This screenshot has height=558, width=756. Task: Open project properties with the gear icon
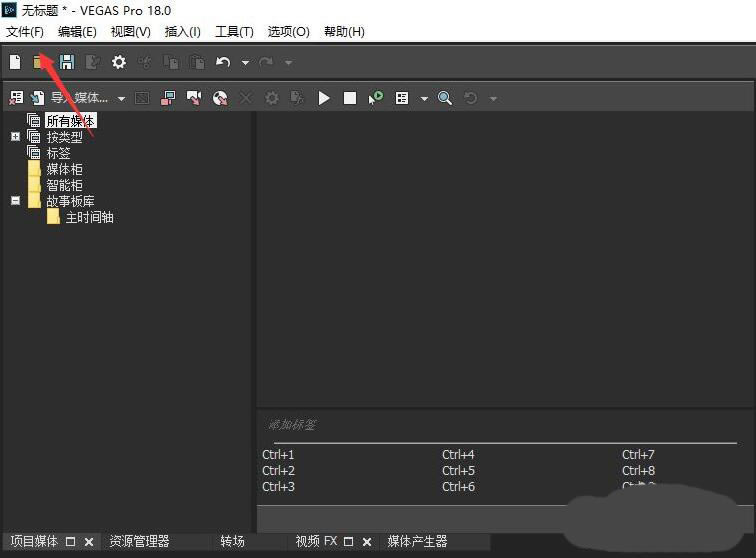(x=119, y=62)
